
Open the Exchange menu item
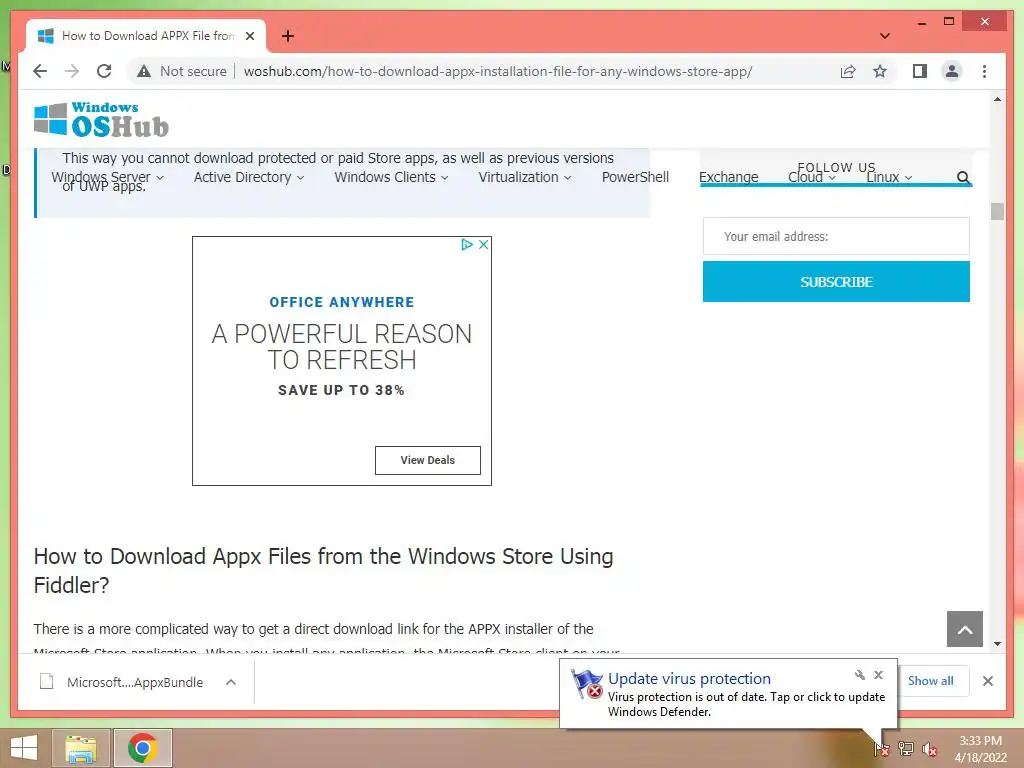728,177
